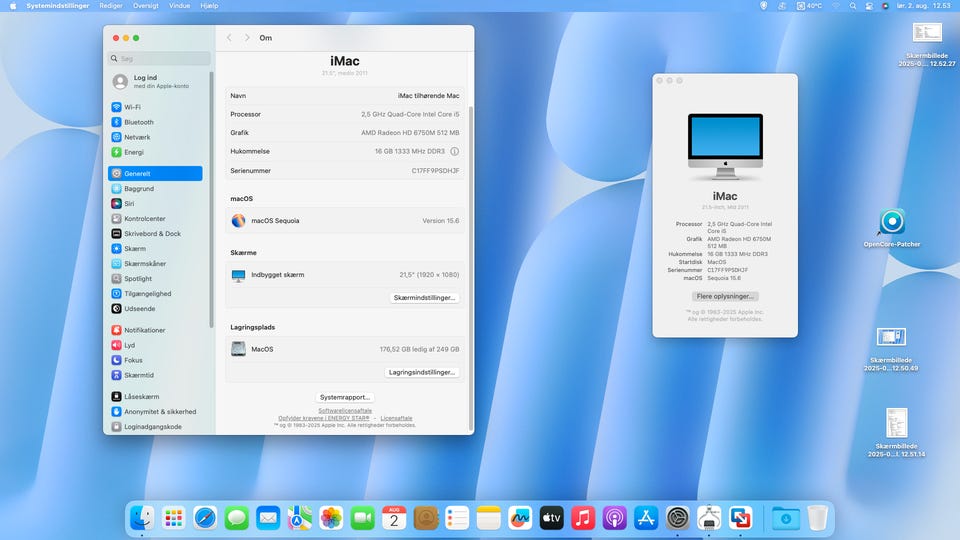Open the Music app in the Dock
960x540 pixels.
583,517
